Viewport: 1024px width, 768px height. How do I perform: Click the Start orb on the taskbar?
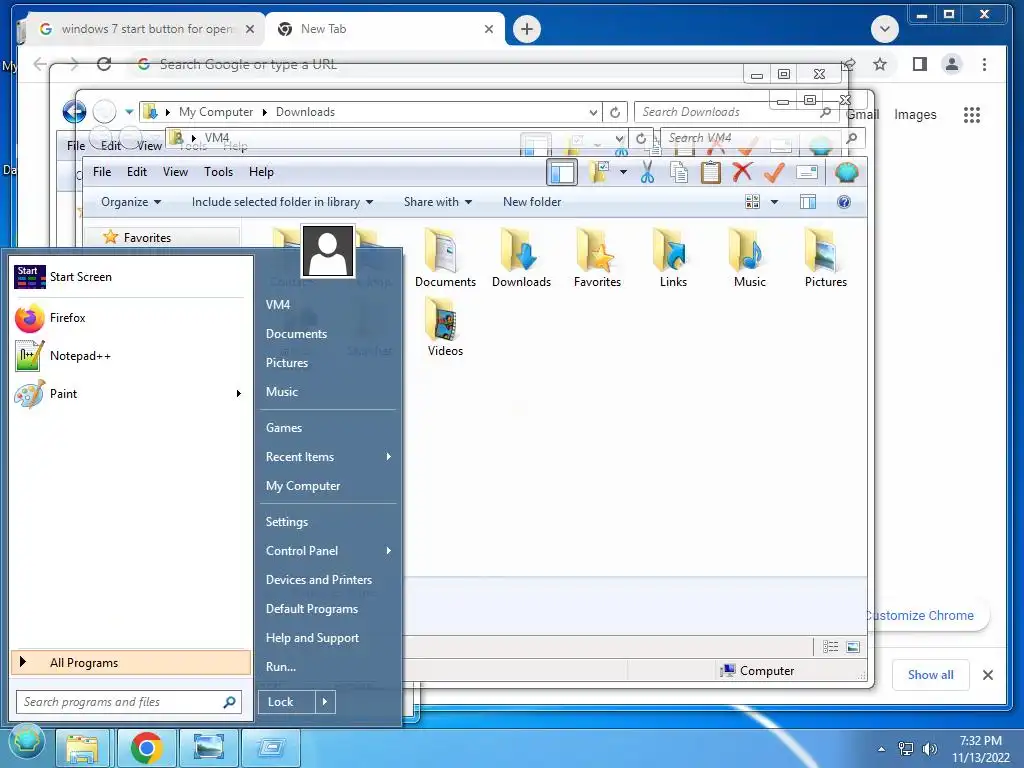pyautogui.click(x=27, y=743)
